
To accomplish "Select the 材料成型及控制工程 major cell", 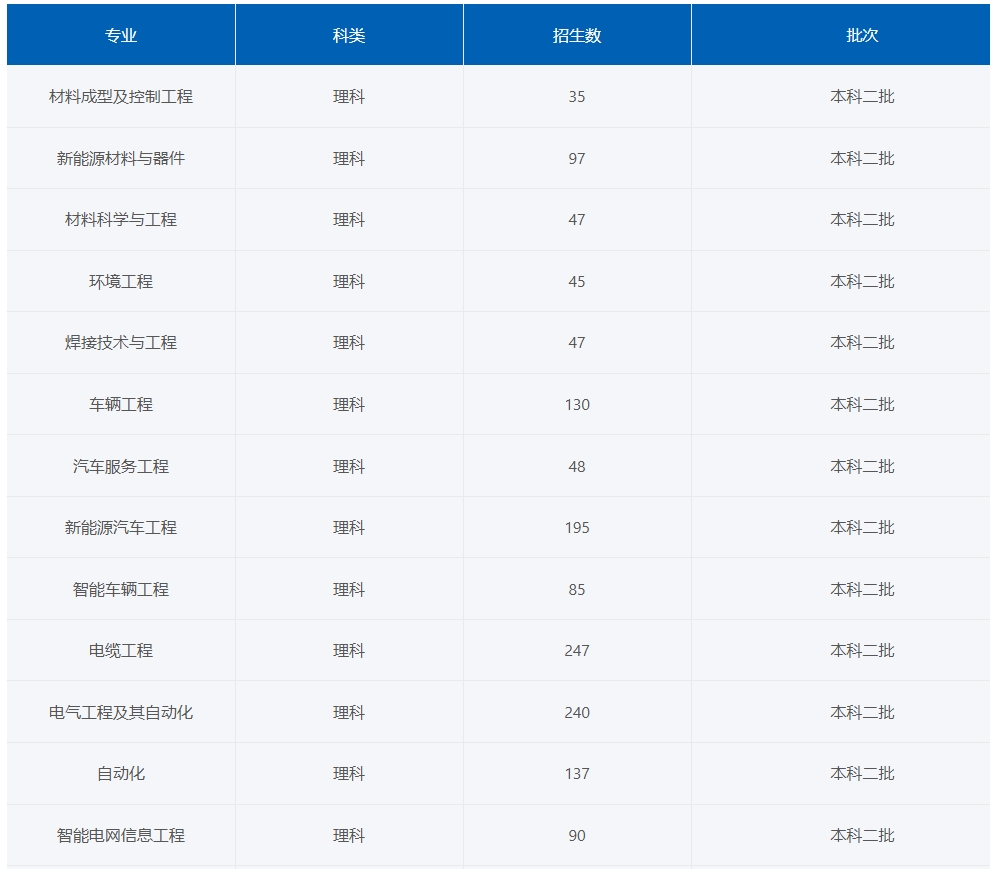I will tap(121, 97).
